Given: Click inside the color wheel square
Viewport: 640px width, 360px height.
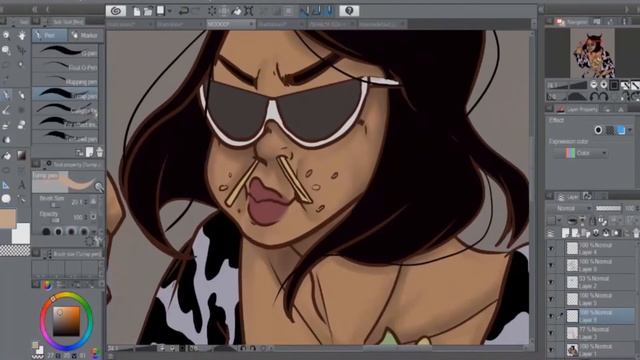Looking at the screenshot, I should tap(67, 322).
